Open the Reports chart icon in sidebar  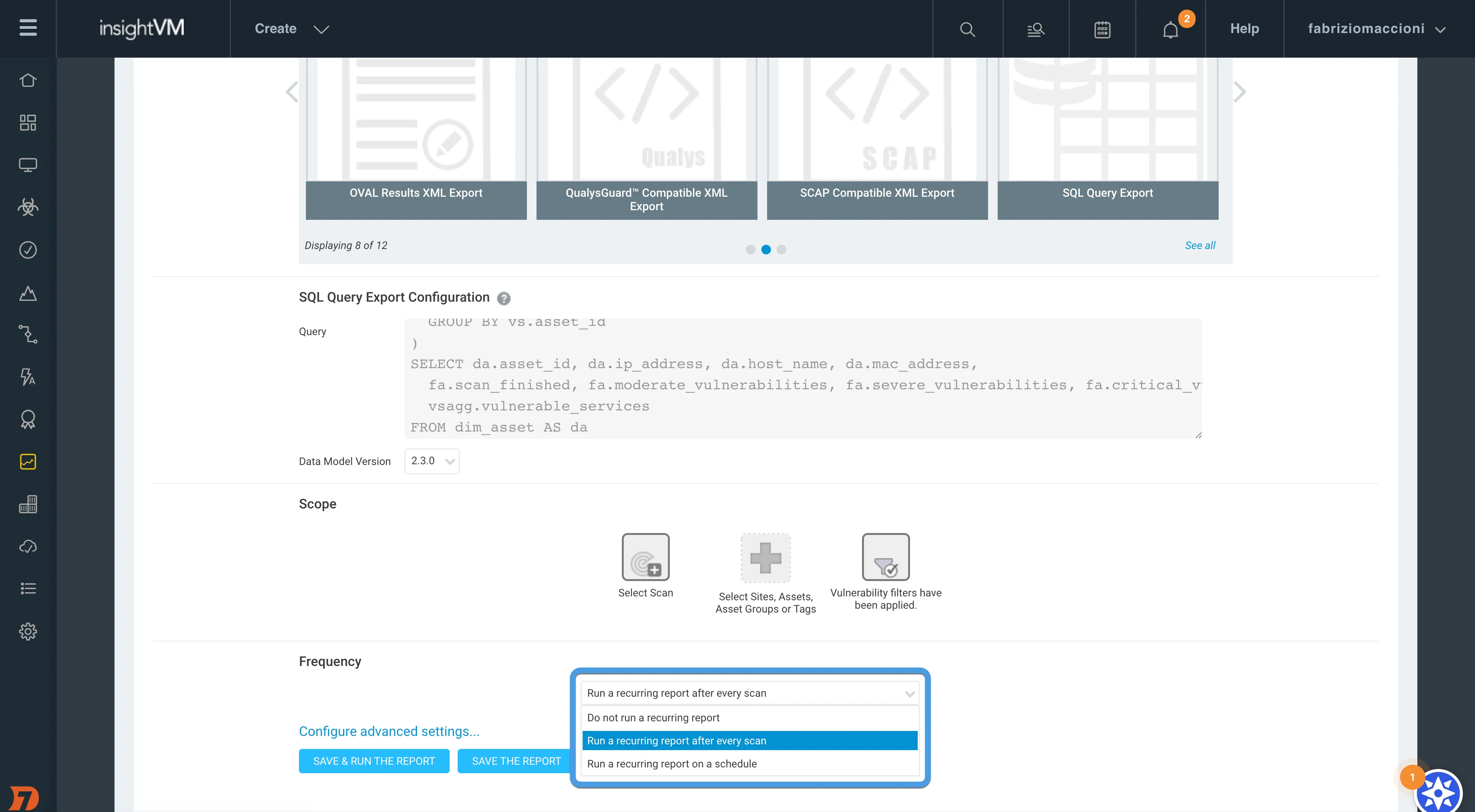coord(28,462)
